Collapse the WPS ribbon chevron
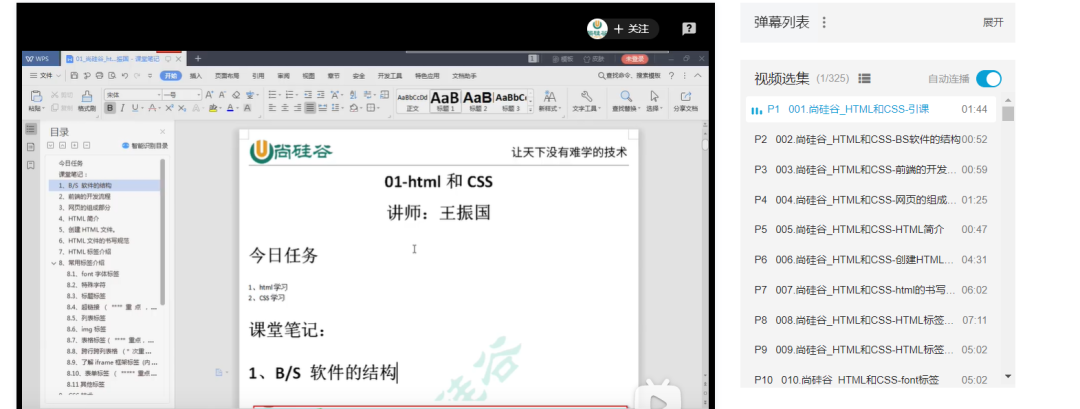 point(698,76)
